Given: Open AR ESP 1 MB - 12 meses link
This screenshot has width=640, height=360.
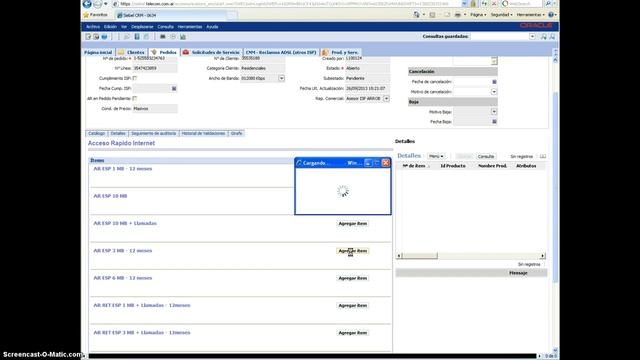Looking at the screenshot, I should (123, 169).
